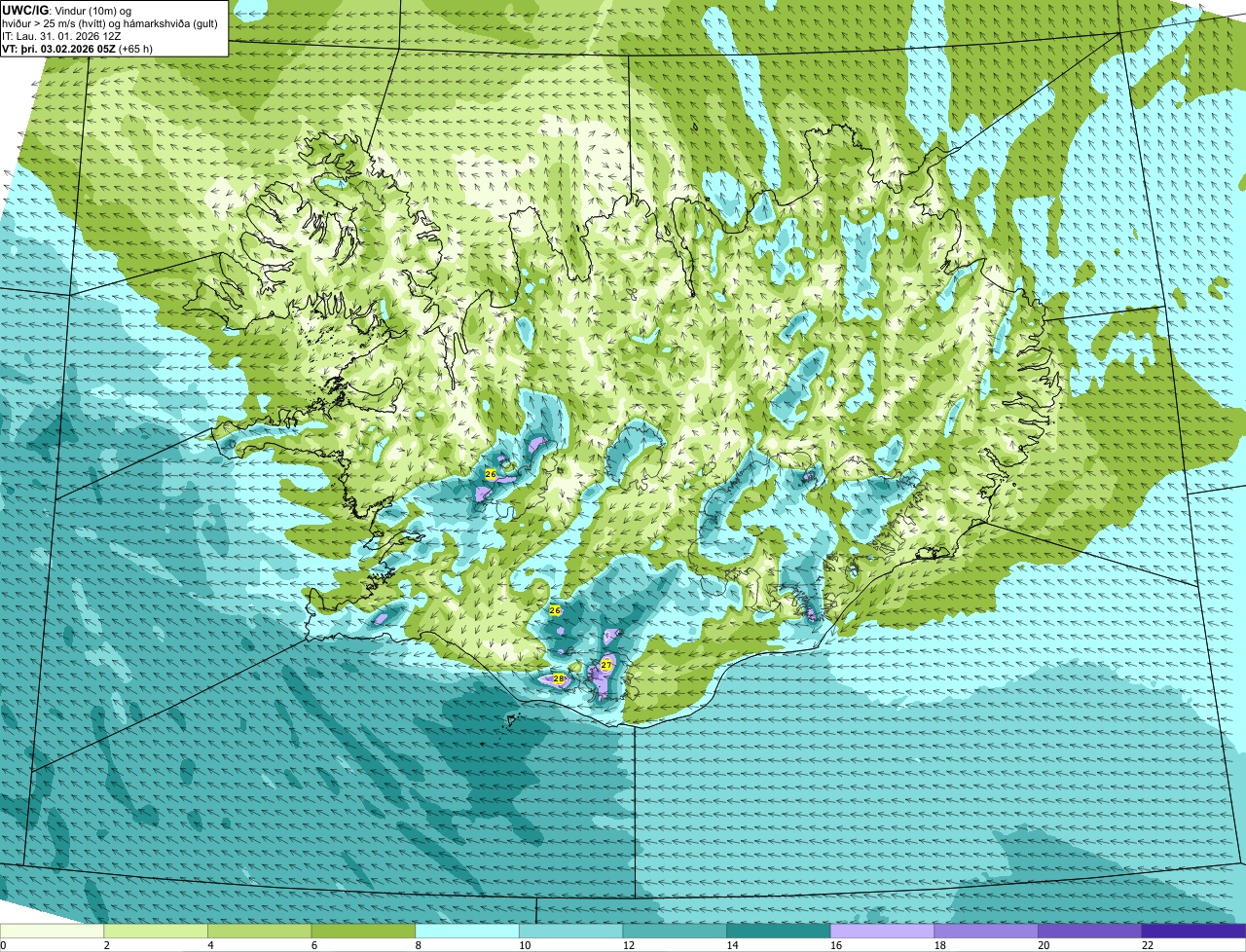Click the legend scale label "16"
This screenshot has height=952, width=1246.
coord(836,945)
